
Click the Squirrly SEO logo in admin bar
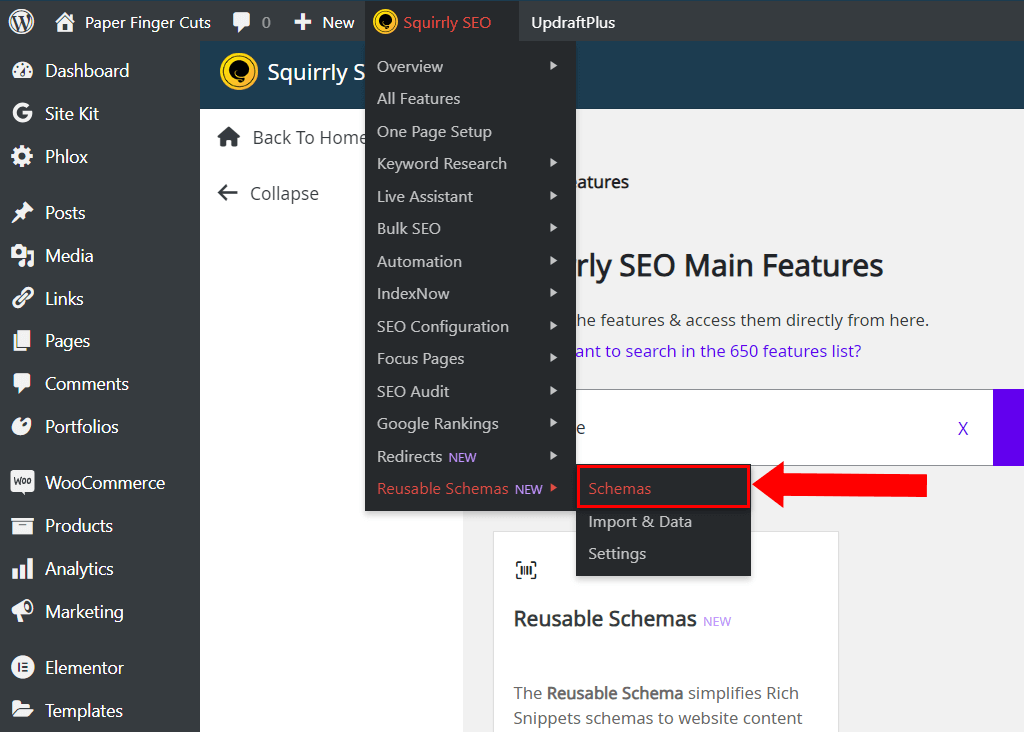[x=385, y=22]
